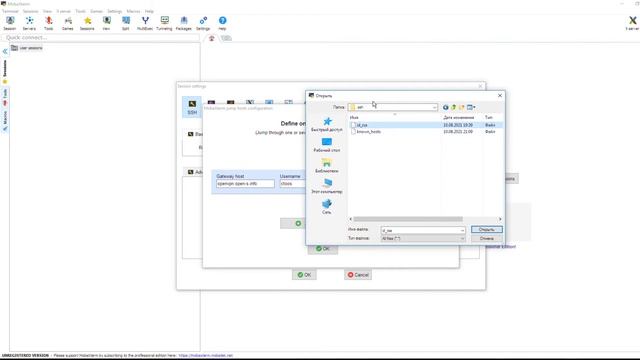
Task: Click the Session toolbar icon
Action: pos(10,23)
